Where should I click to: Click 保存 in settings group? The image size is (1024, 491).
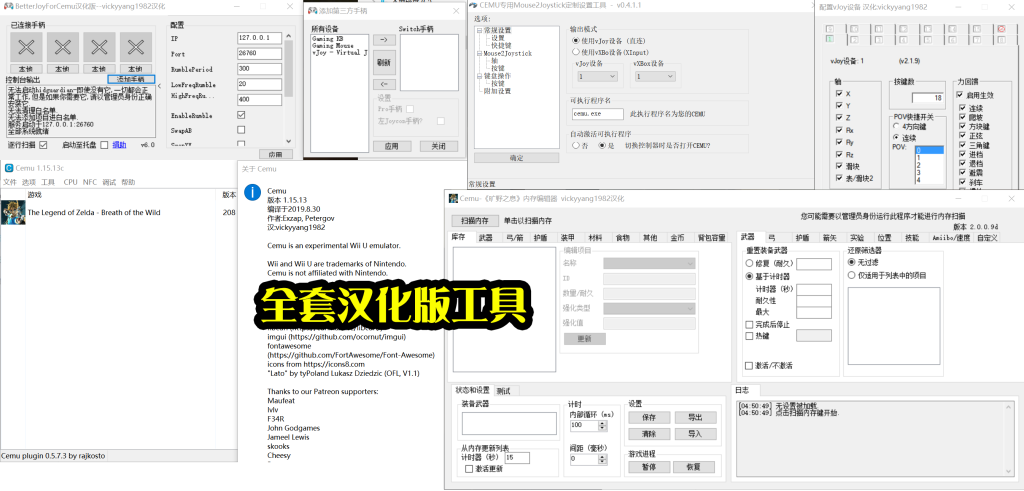point(648,417)
